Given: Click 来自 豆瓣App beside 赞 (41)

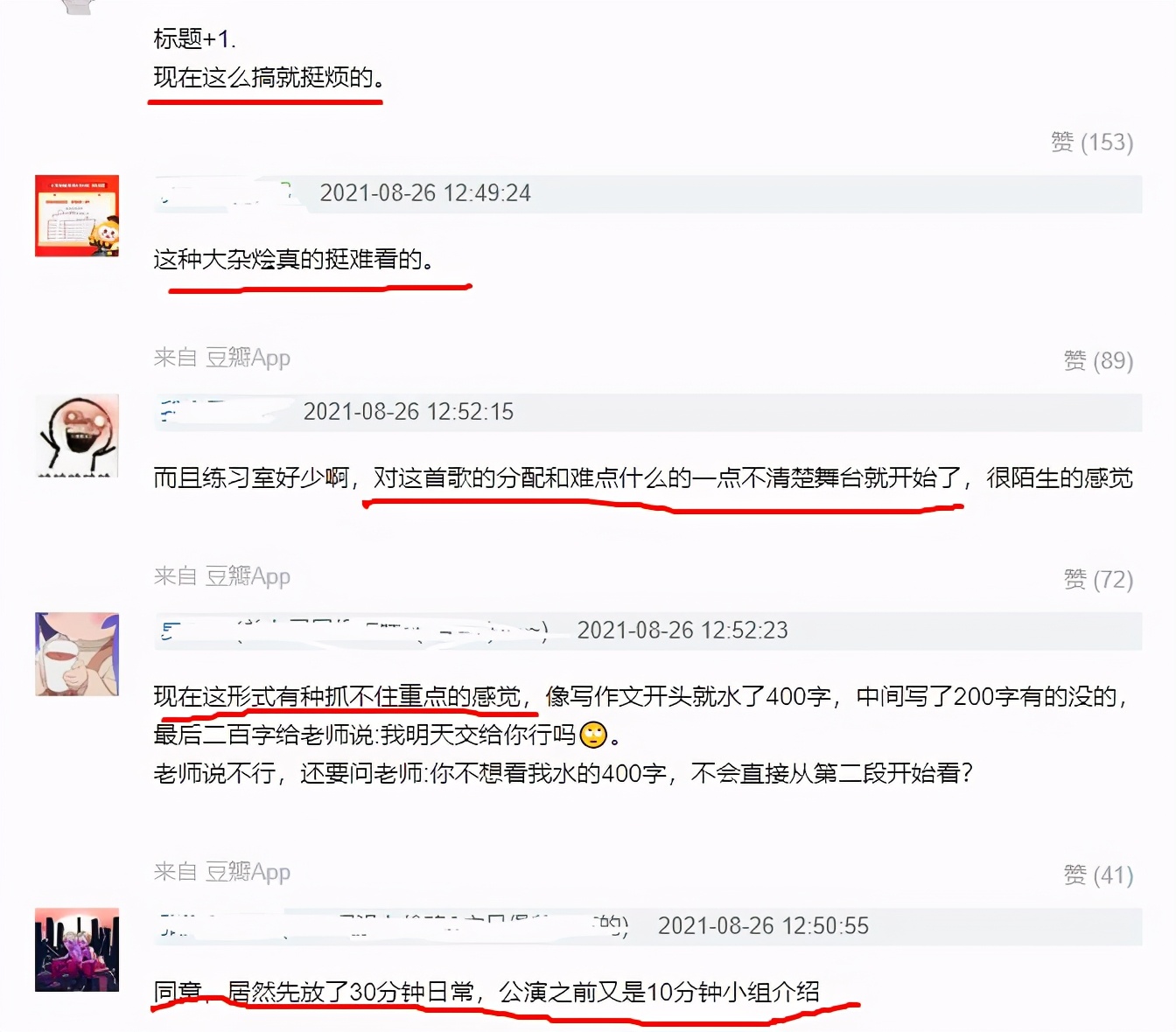Looking at the screenshot, I should point(221,872).
